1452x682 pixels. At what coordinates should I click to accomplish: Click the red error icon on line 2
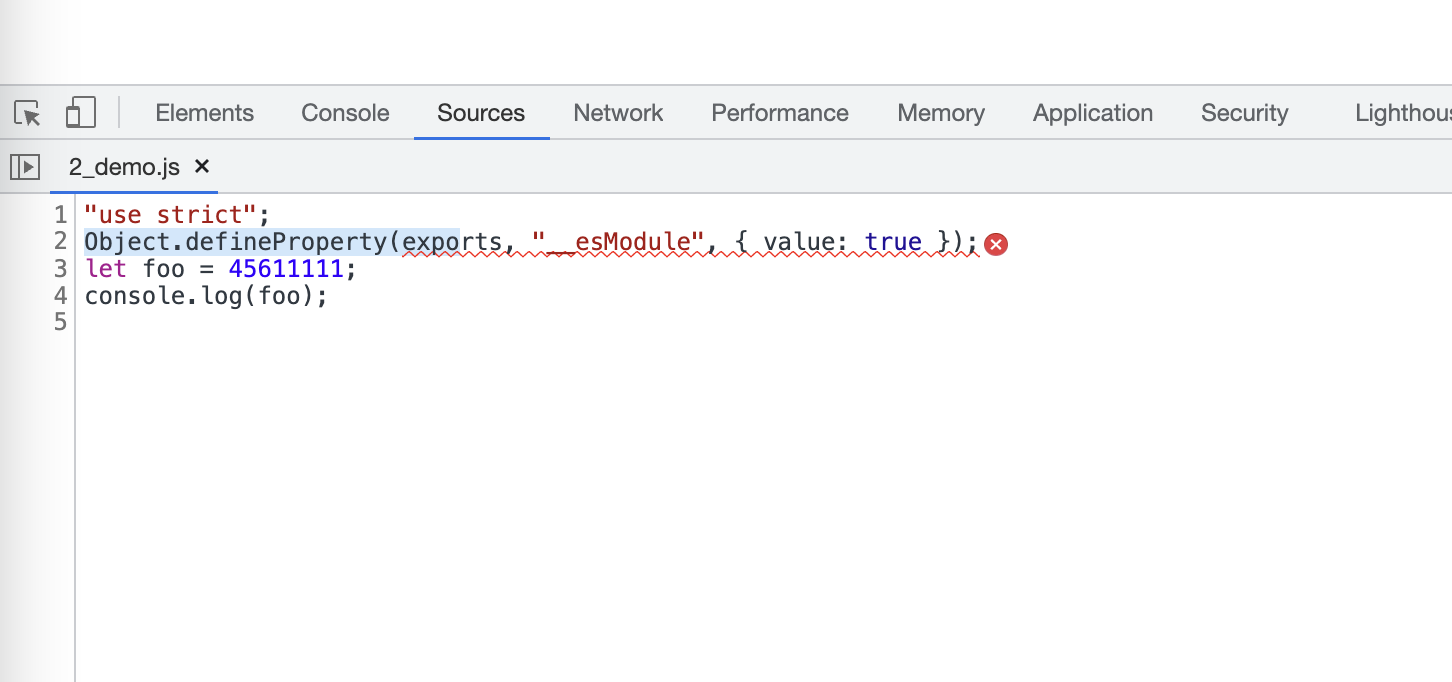[995, 243]
